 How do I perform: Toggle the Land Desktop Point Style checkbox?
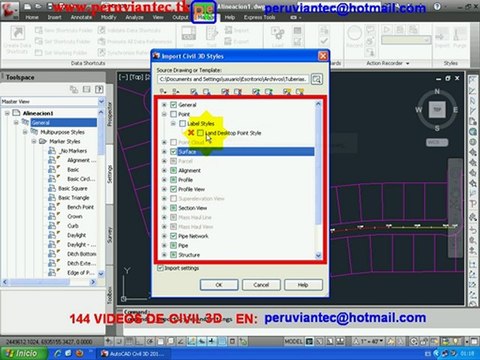click(200, 133)
